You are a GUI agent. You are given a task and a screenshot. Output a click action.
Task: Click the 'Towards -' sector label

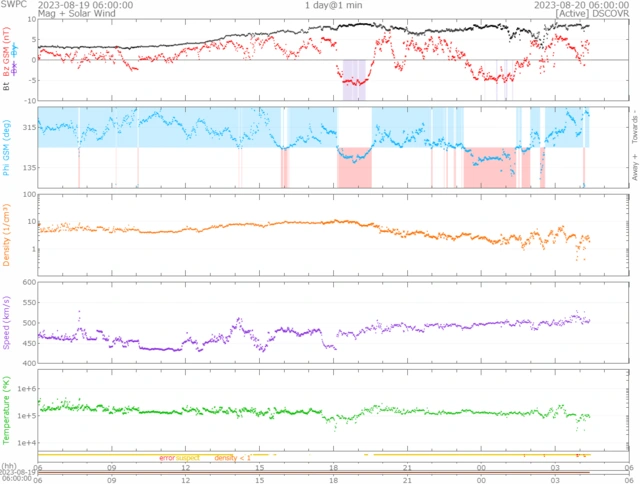click(635, 126)
